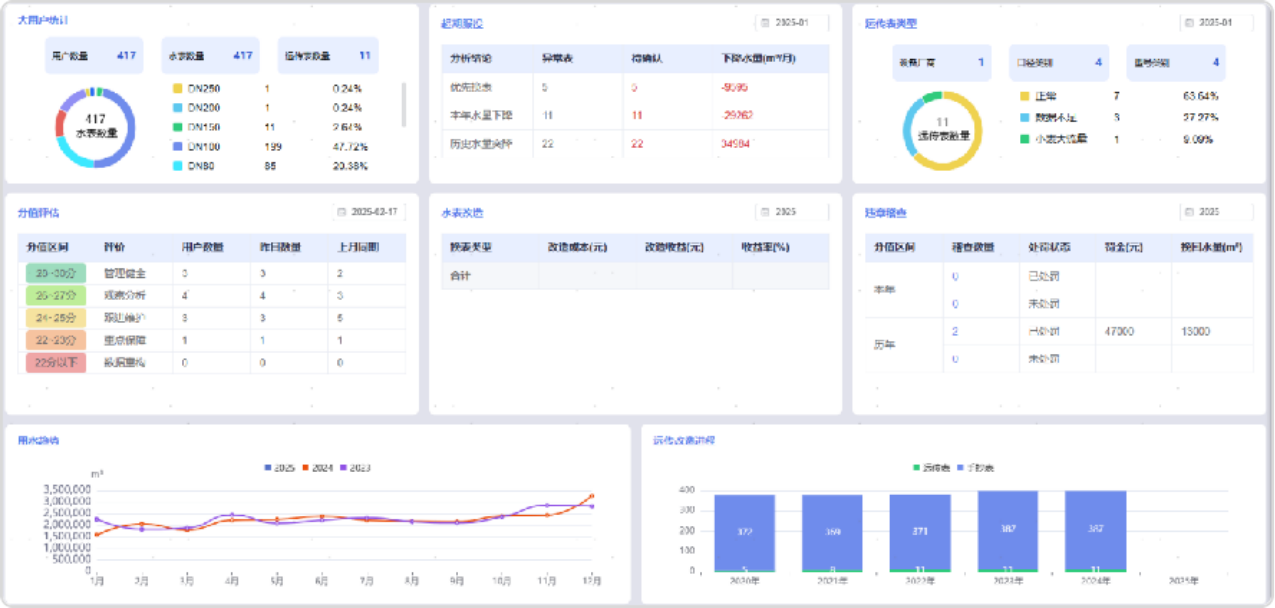Click the stat card showing 1

[942, 62]
